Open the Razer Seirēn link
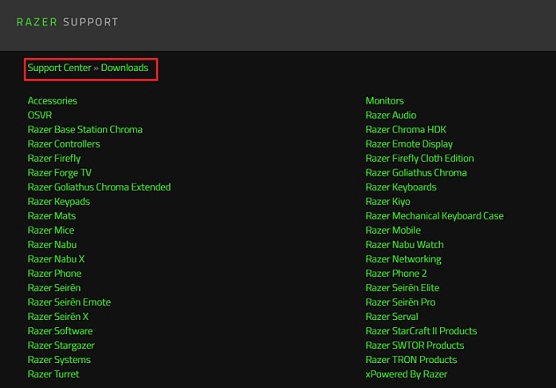 click(x=54, y=288)
